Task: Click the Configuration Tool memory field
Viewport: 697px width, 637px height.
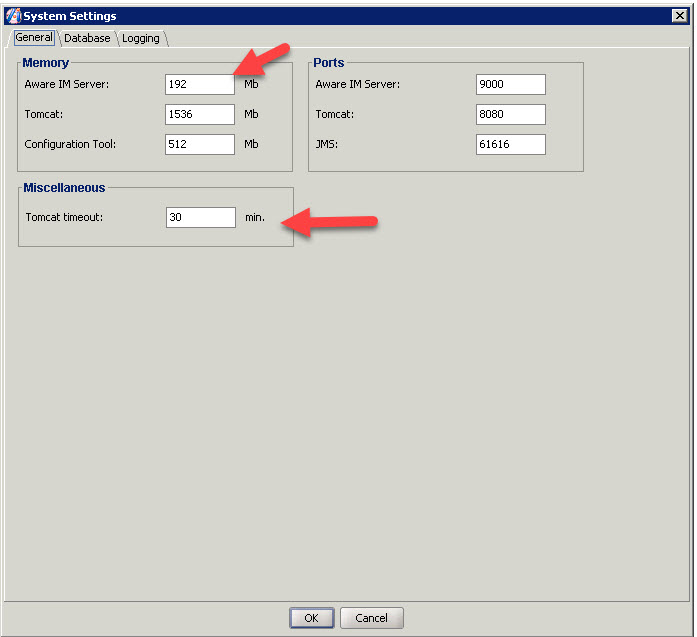Action: (200, 144)
